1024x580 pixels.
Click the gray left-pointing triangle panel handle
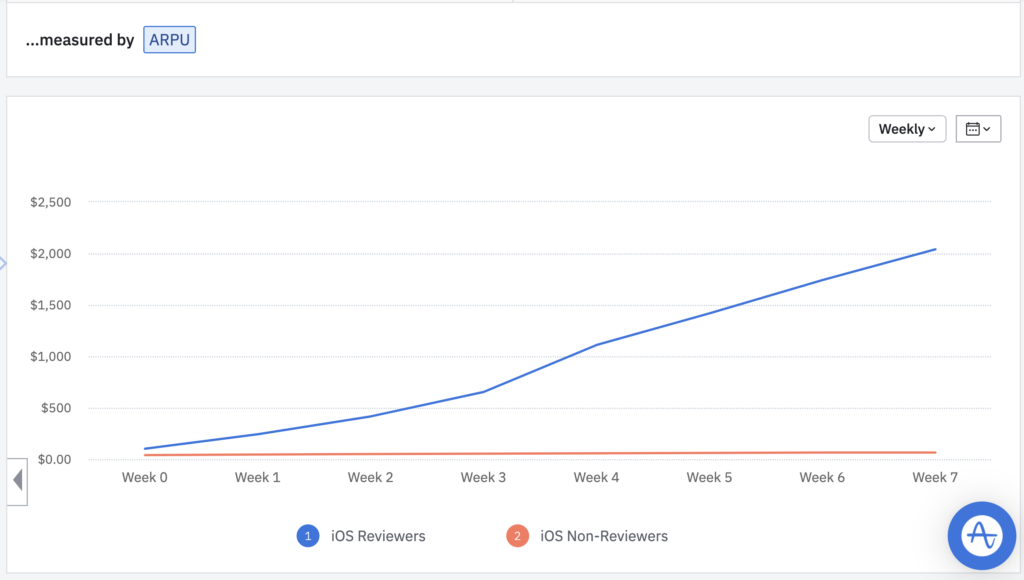(x=17, y=481)
